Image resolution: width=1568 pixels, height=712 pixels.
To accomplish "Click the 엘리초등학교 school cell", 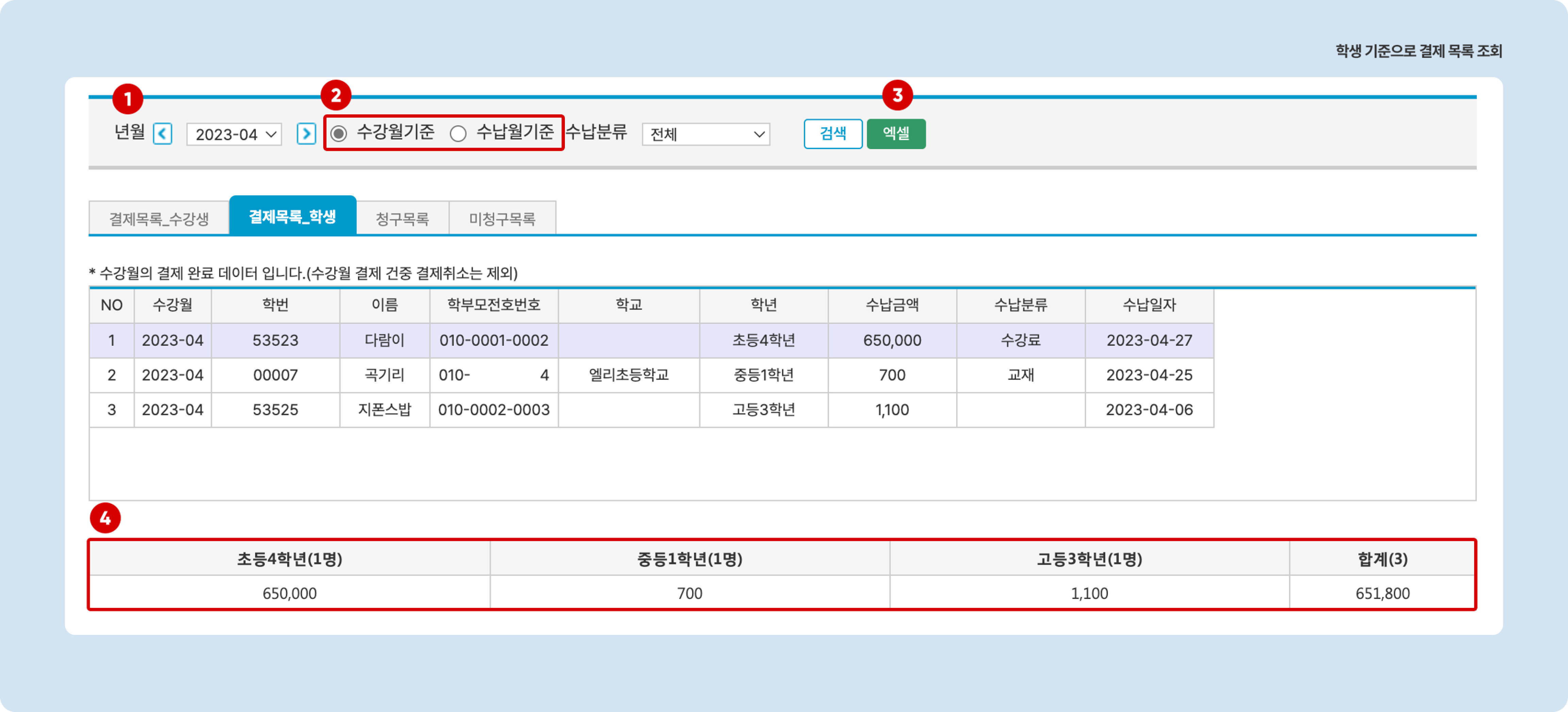I will (629, 375).
